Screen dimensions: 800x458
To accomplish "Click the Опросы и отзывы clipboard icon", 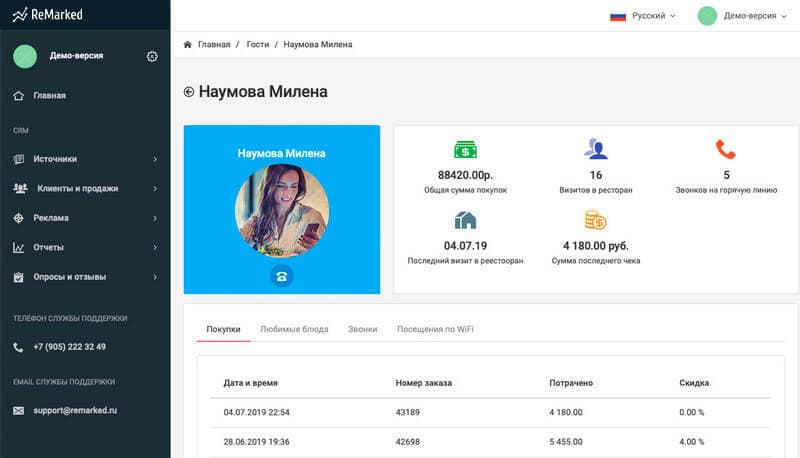I will (18, 277).
